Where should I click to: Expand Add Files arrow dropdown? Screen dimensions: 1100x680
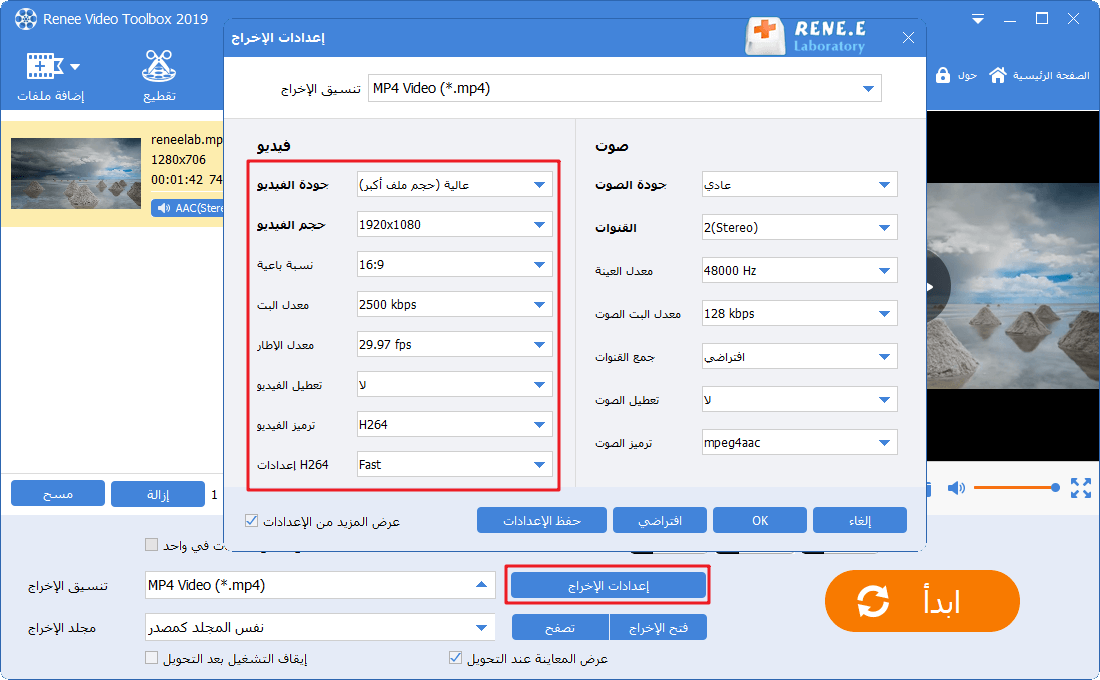[75, 67]
